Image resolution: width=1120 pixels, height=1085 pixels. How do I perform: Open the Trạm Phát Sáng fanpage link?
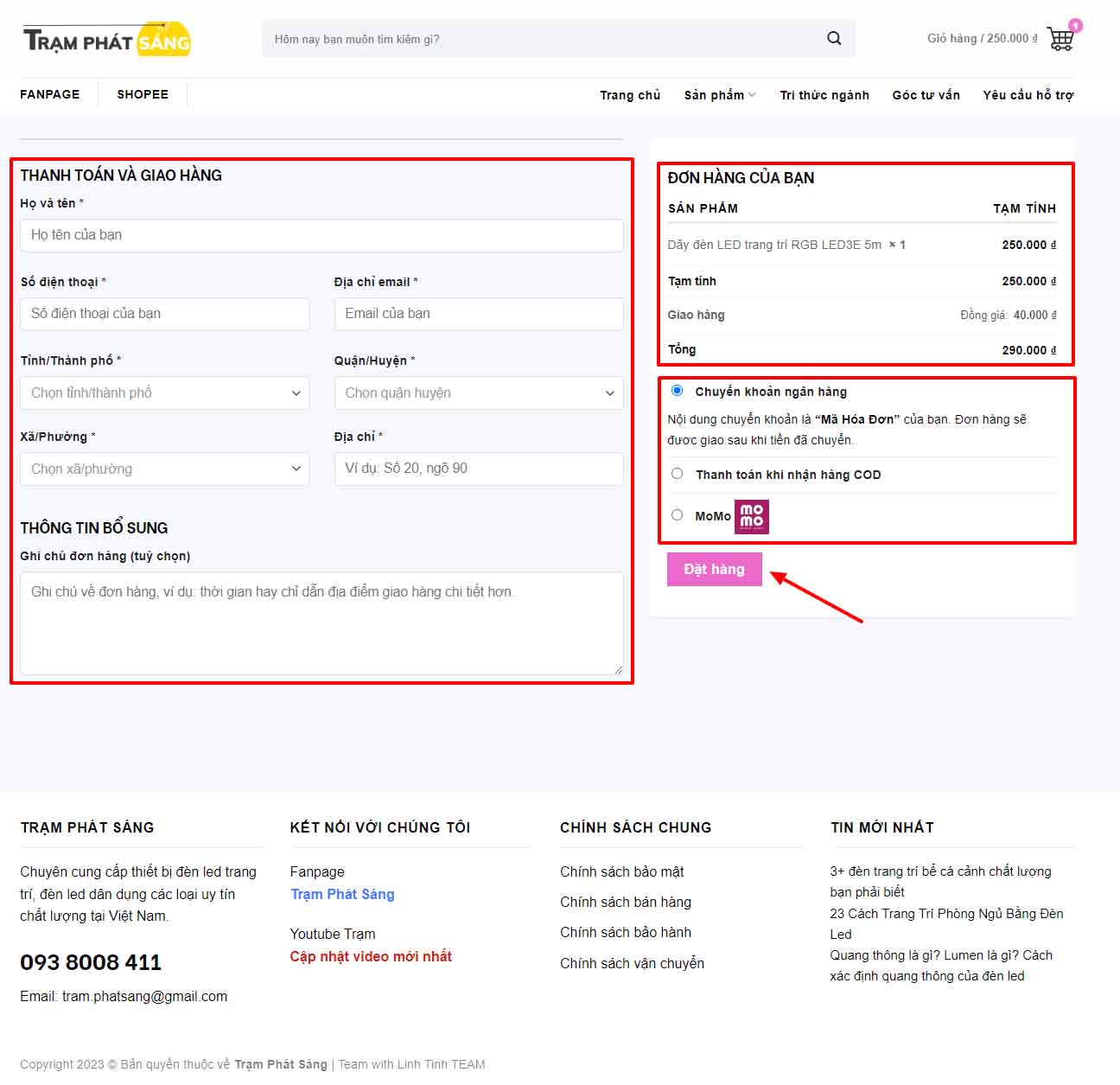(x=342, y=894)
